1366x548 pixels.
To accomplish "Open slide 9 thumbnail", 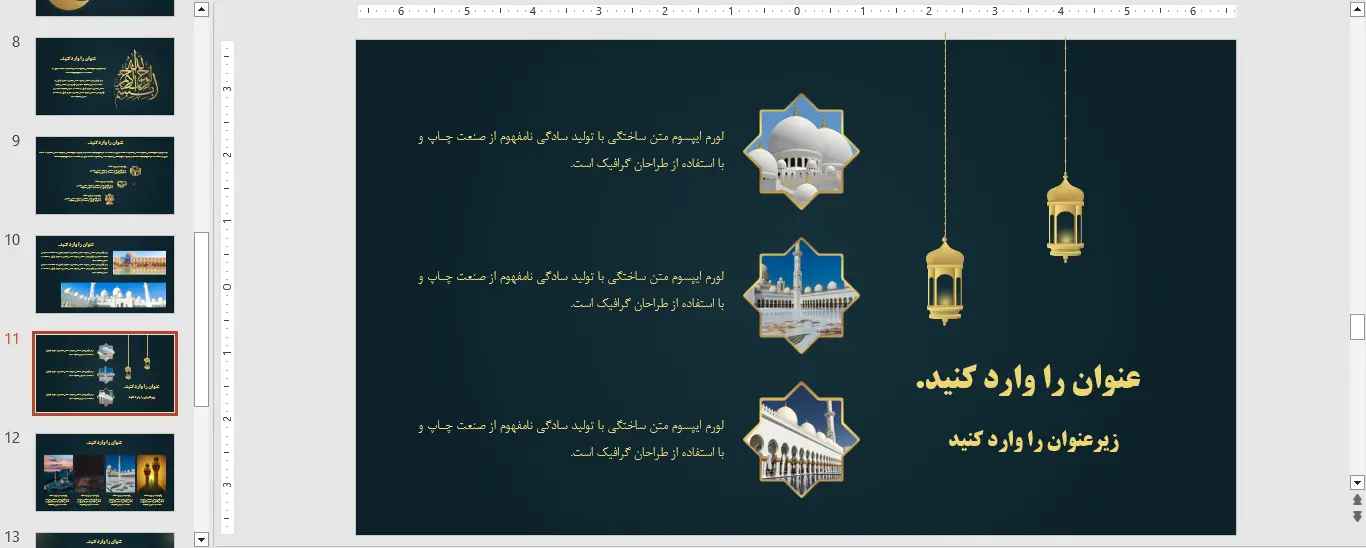I will tap(105, 175).
